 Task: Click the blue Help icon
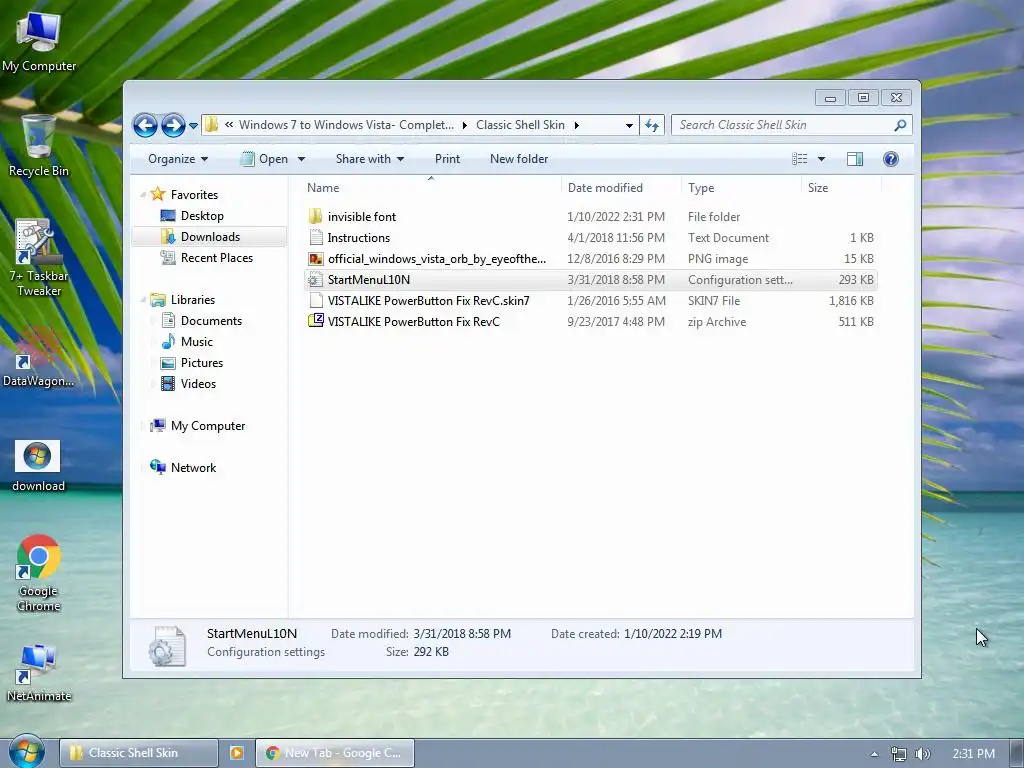point(891,159)
